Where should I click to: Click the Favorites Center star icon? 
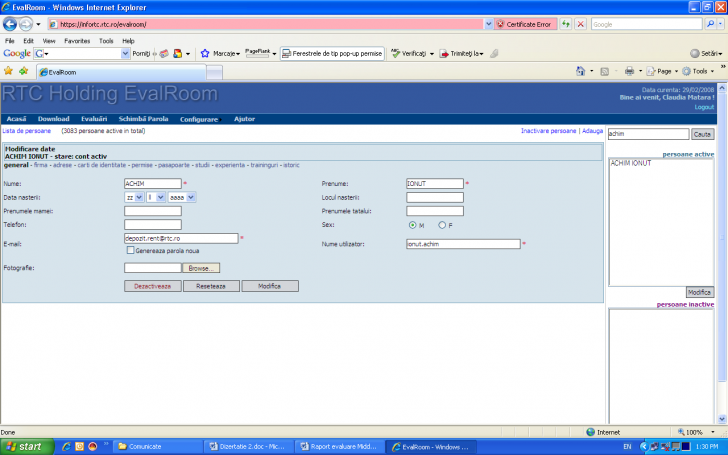[x=8, y=72]
